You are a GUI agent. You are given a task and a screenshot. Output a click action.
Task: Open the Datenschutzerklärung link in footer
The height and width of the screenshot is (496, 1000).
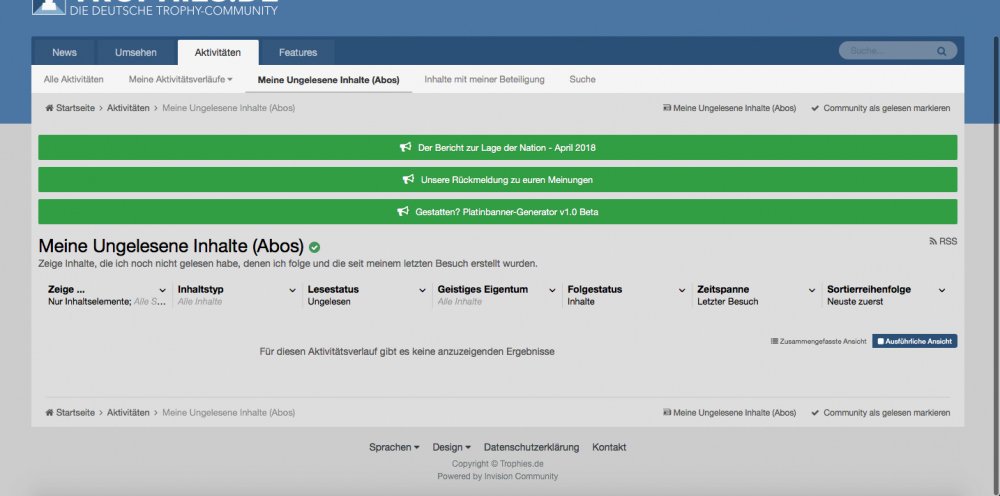tap(531, 447)
